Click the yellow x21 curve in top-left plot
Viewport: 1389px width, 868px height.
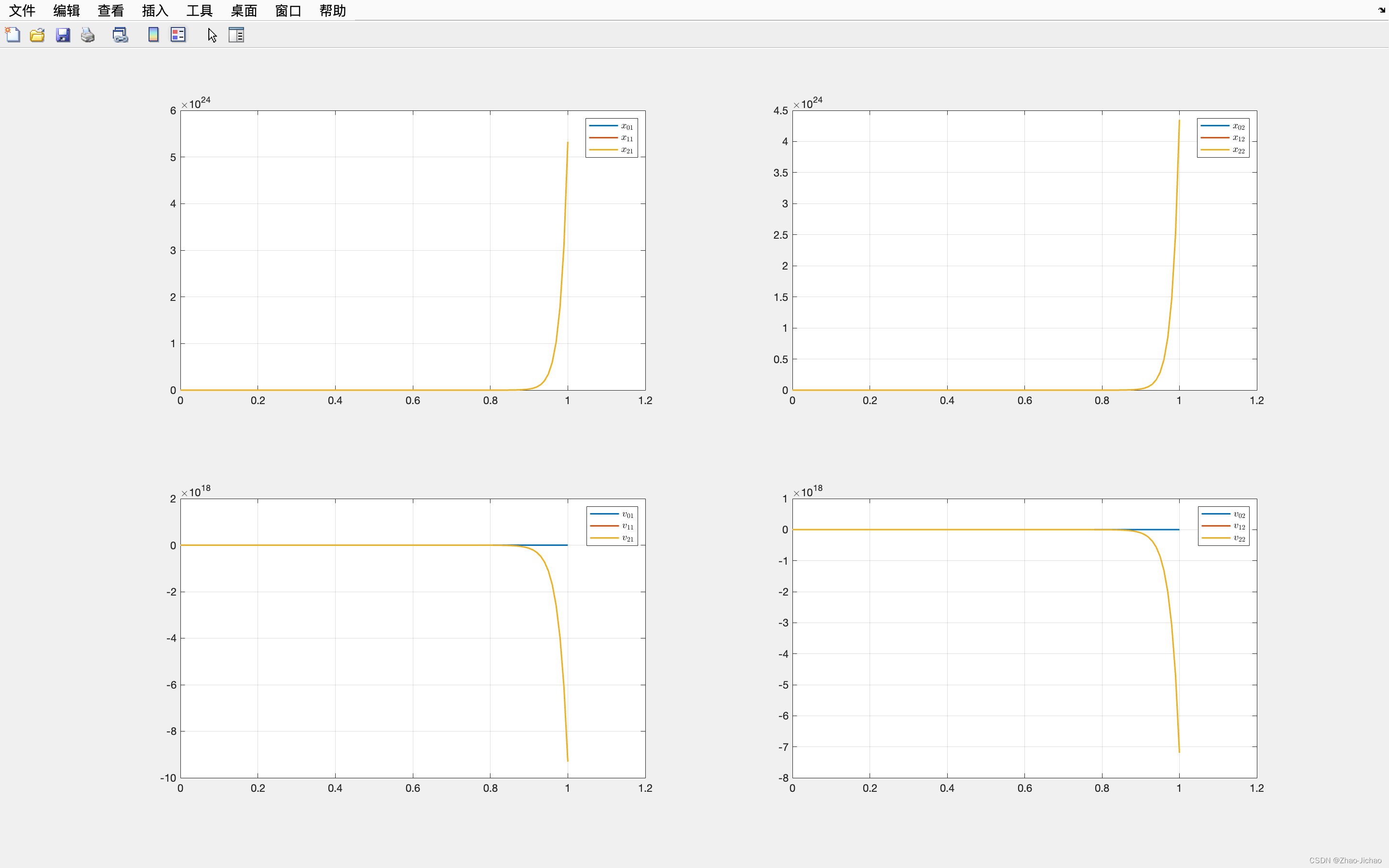[x=564, y=250]
